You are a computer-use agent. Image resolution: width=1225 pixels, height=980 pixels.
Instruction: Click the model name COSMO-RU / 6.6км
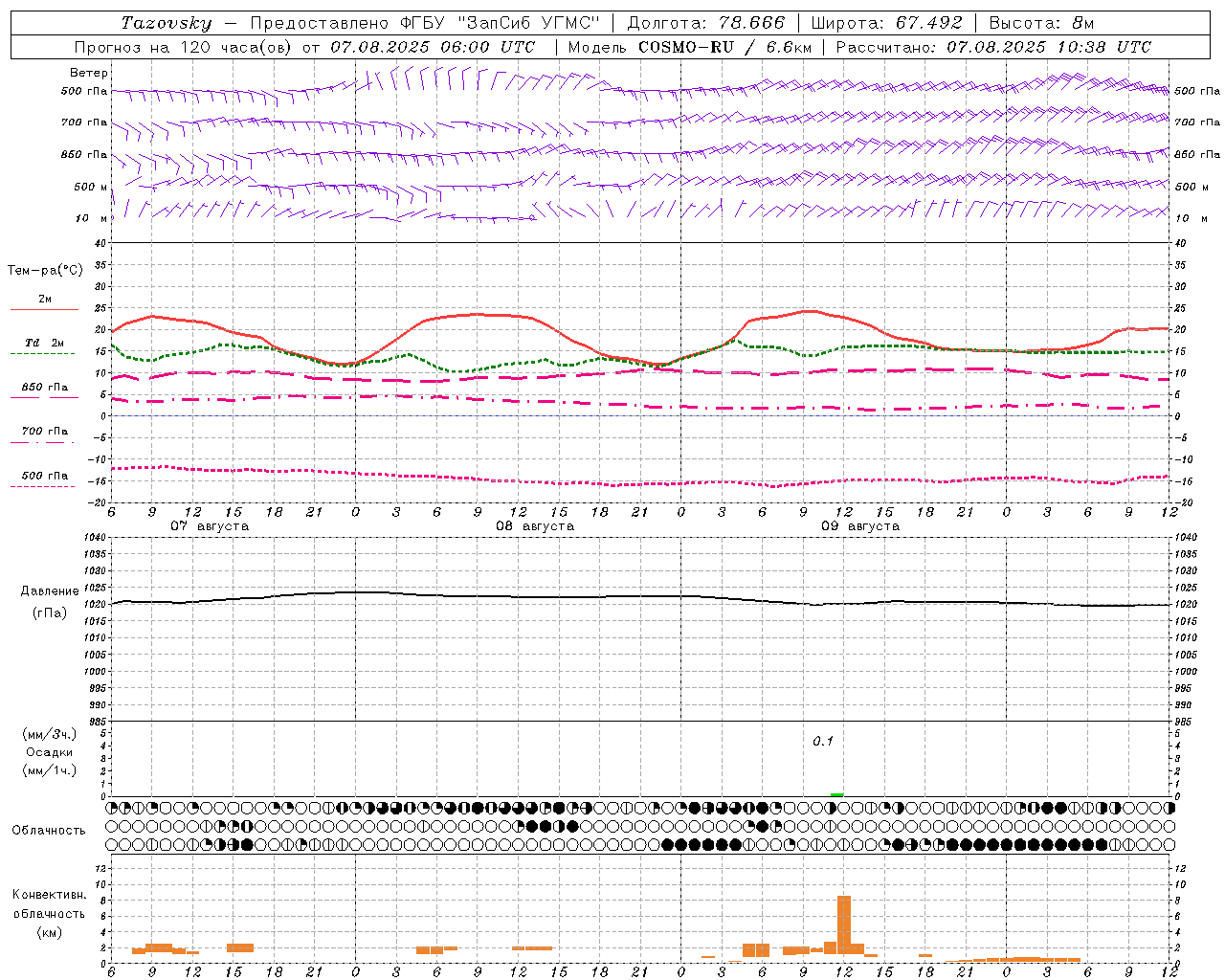point(725,47)
